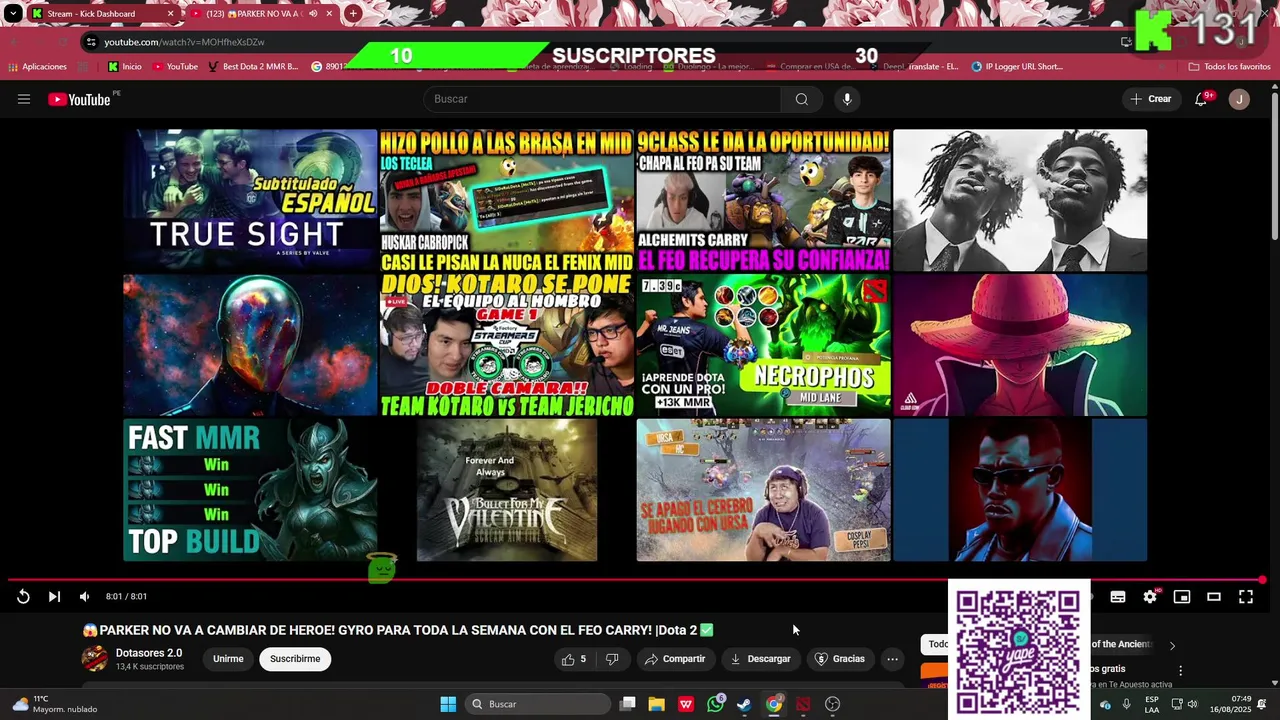Open Best Dota 2 MMR bookmark
The image size is (1280, 720).
tap(253, 67)
